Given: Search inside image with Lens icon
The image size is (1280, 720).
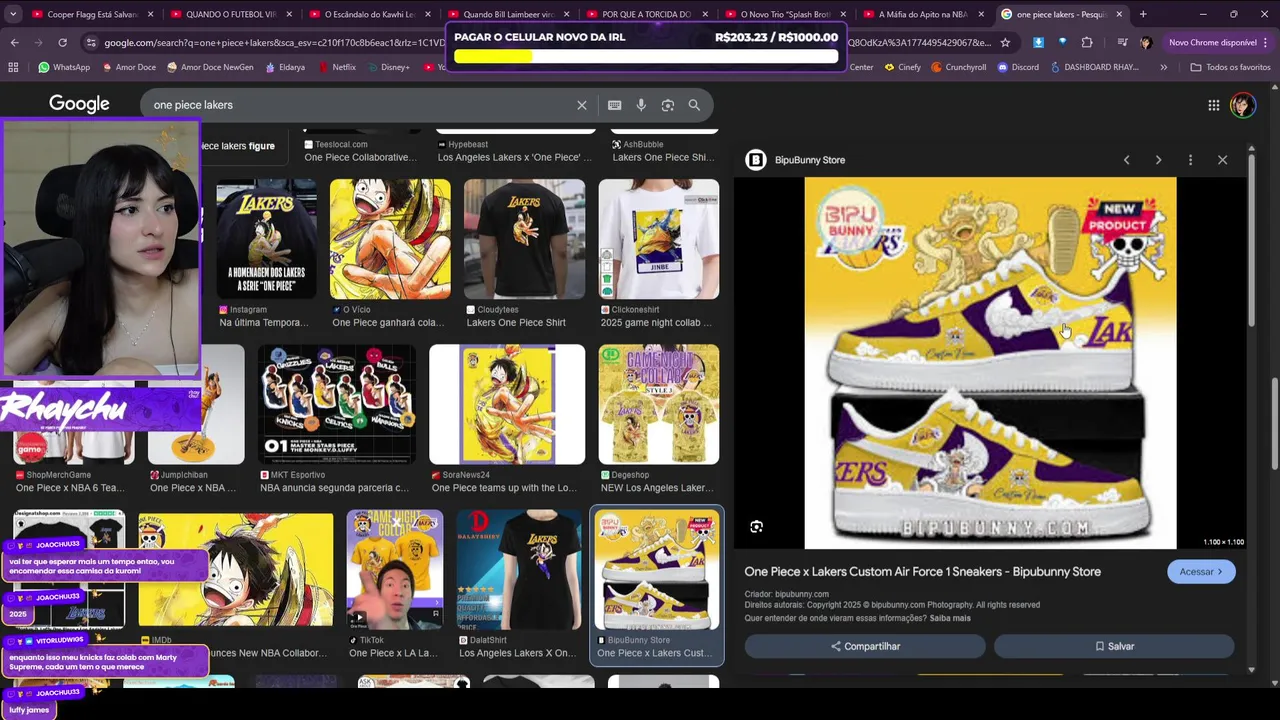Looking at the screenshot, I should (x=757, y=527).
